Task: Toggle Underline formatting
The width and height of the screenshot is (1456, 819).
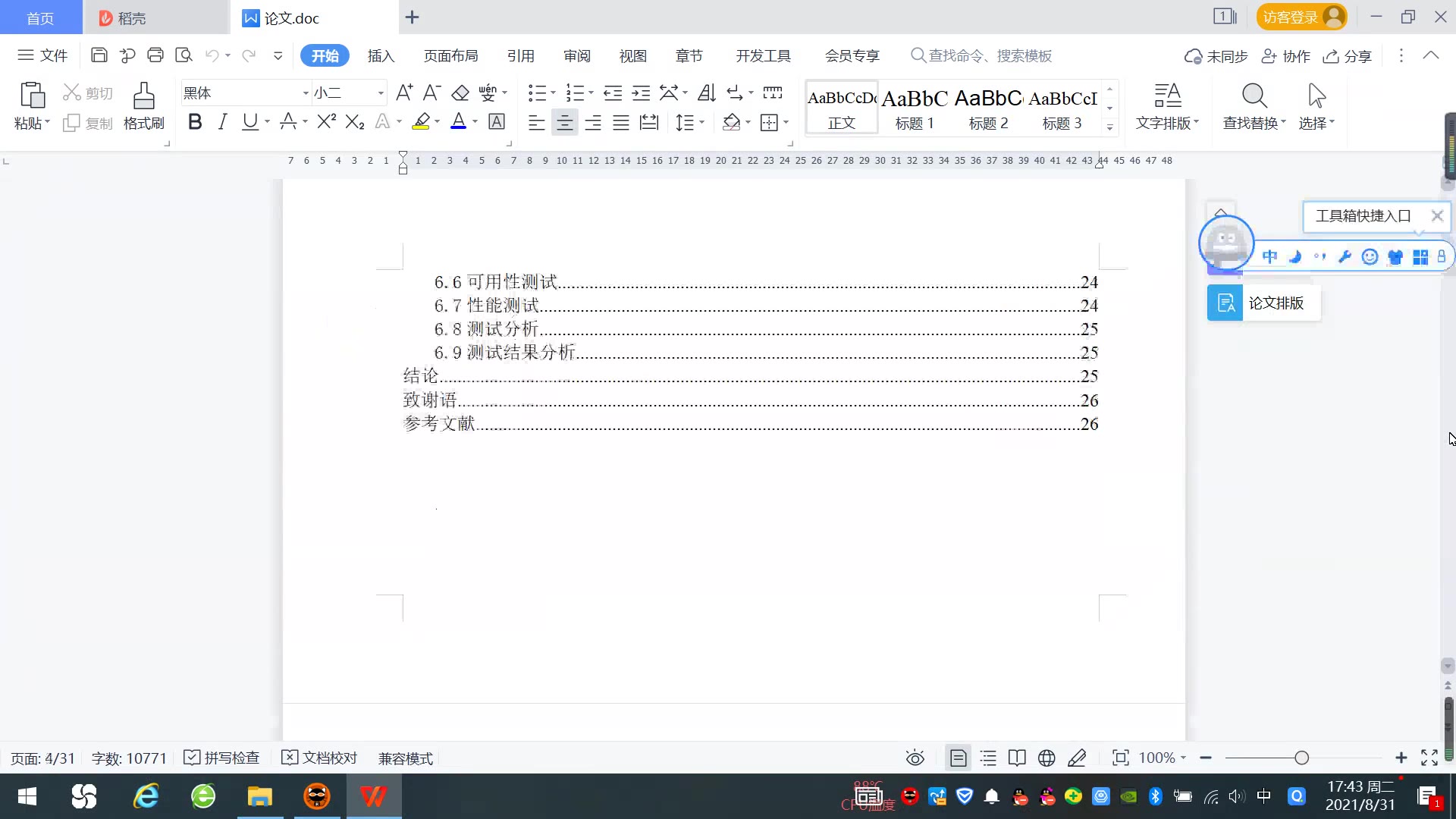Action: click(x=249, y=121)
